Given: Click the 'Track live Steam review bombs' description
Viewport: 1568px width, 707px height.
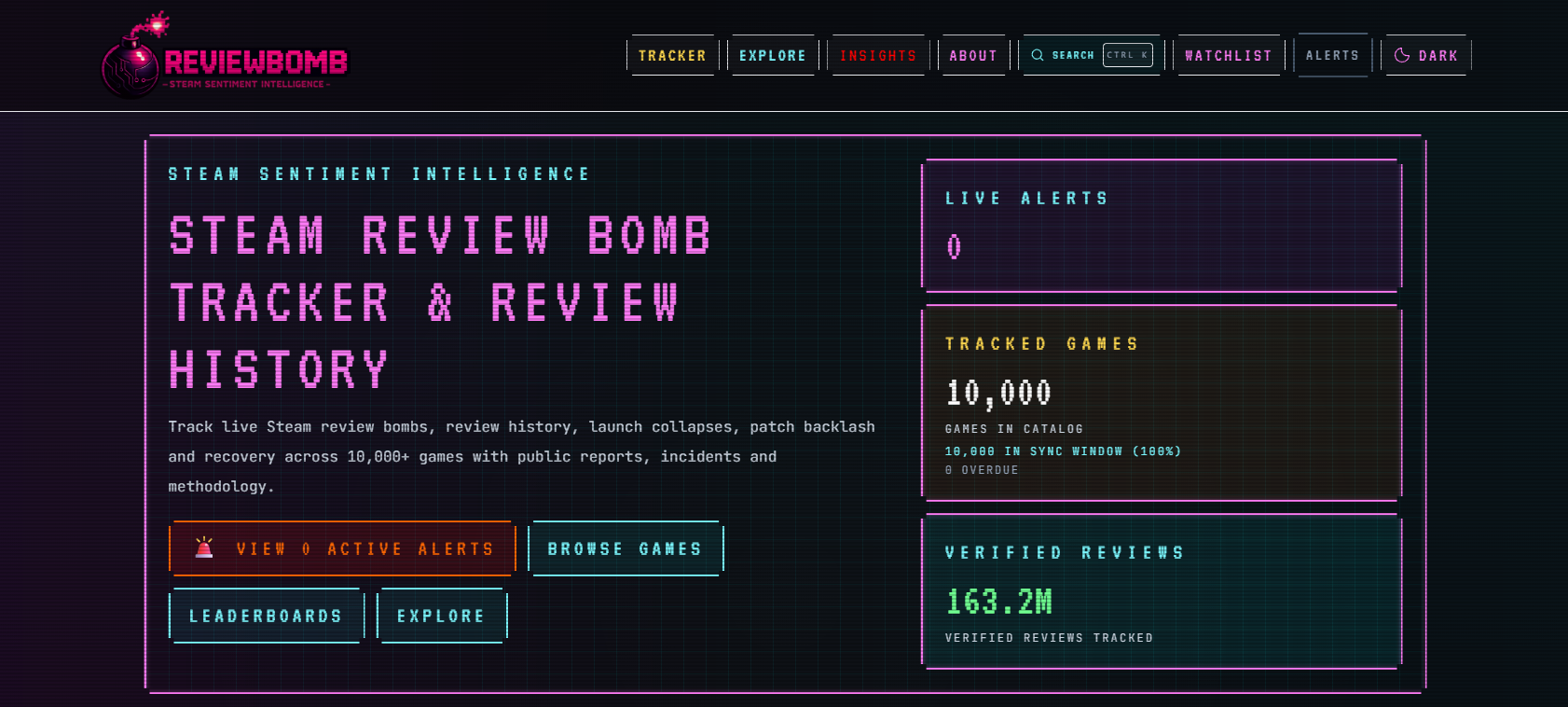Looking at the screenshot, I should 522,456.
